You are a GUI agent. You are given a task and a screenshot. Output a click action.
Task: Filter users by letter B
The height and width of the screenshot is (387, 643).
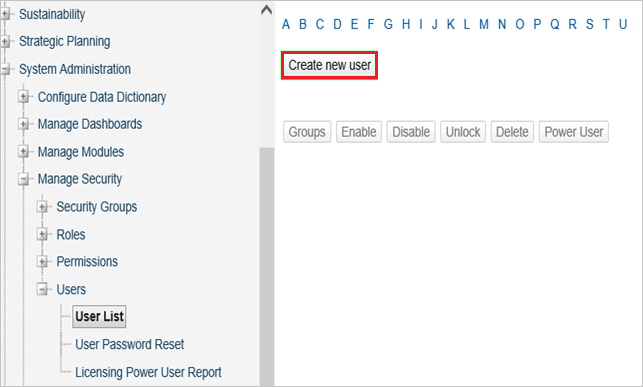point(303,25)
